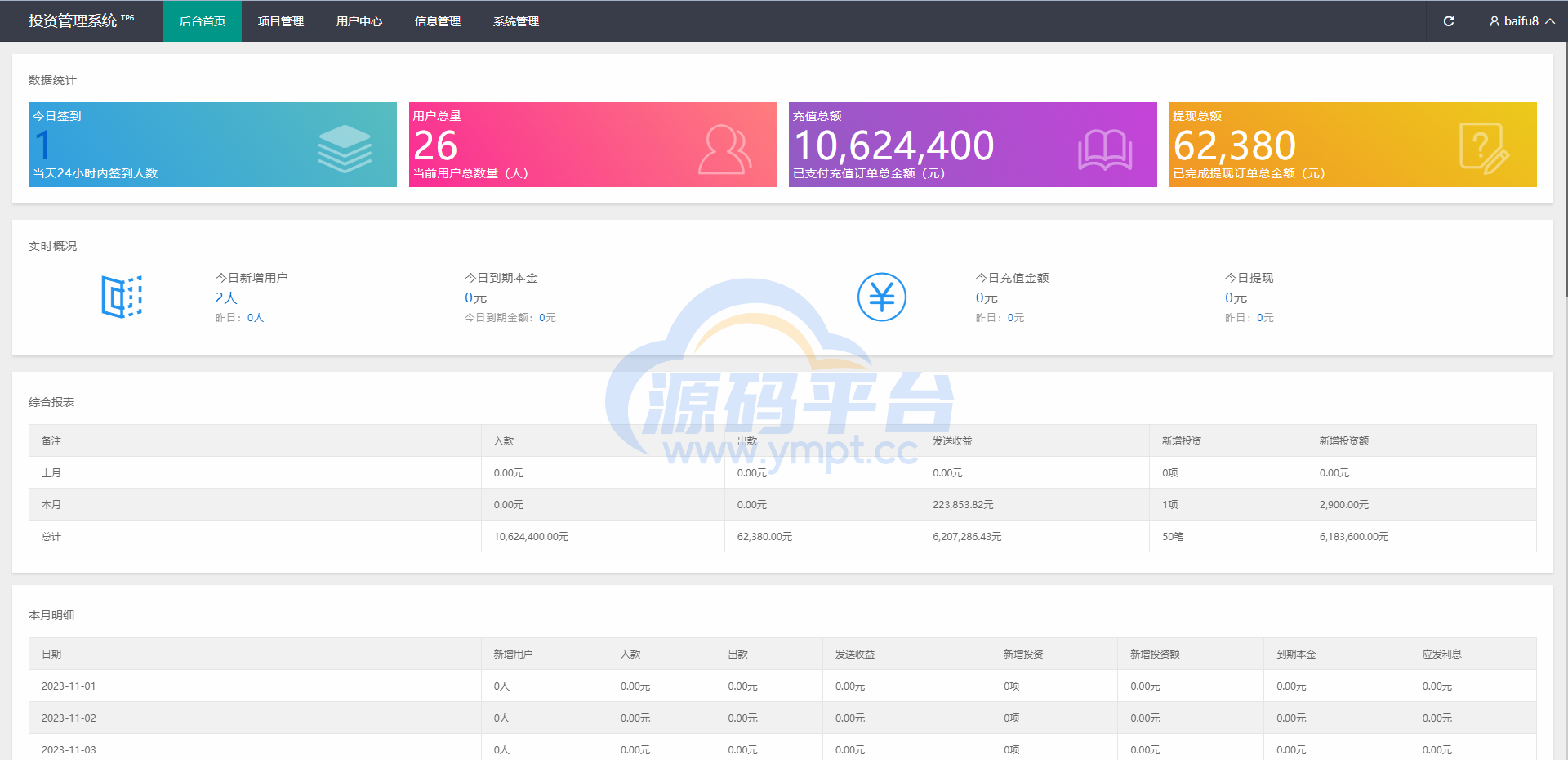Click the 今日新增用户 value 2人
1568x760 pixels.
(226, 298)
